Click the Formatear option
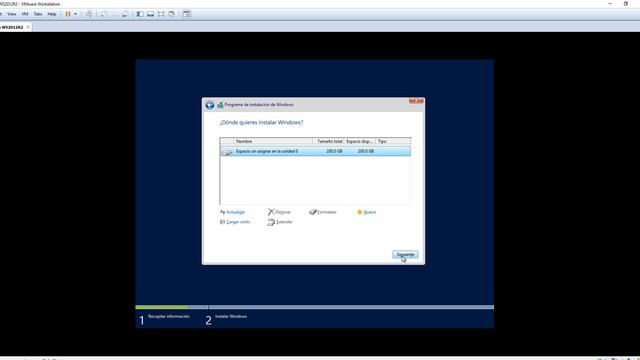This screenshot has height=360, width=640. [x=323, y=212]
